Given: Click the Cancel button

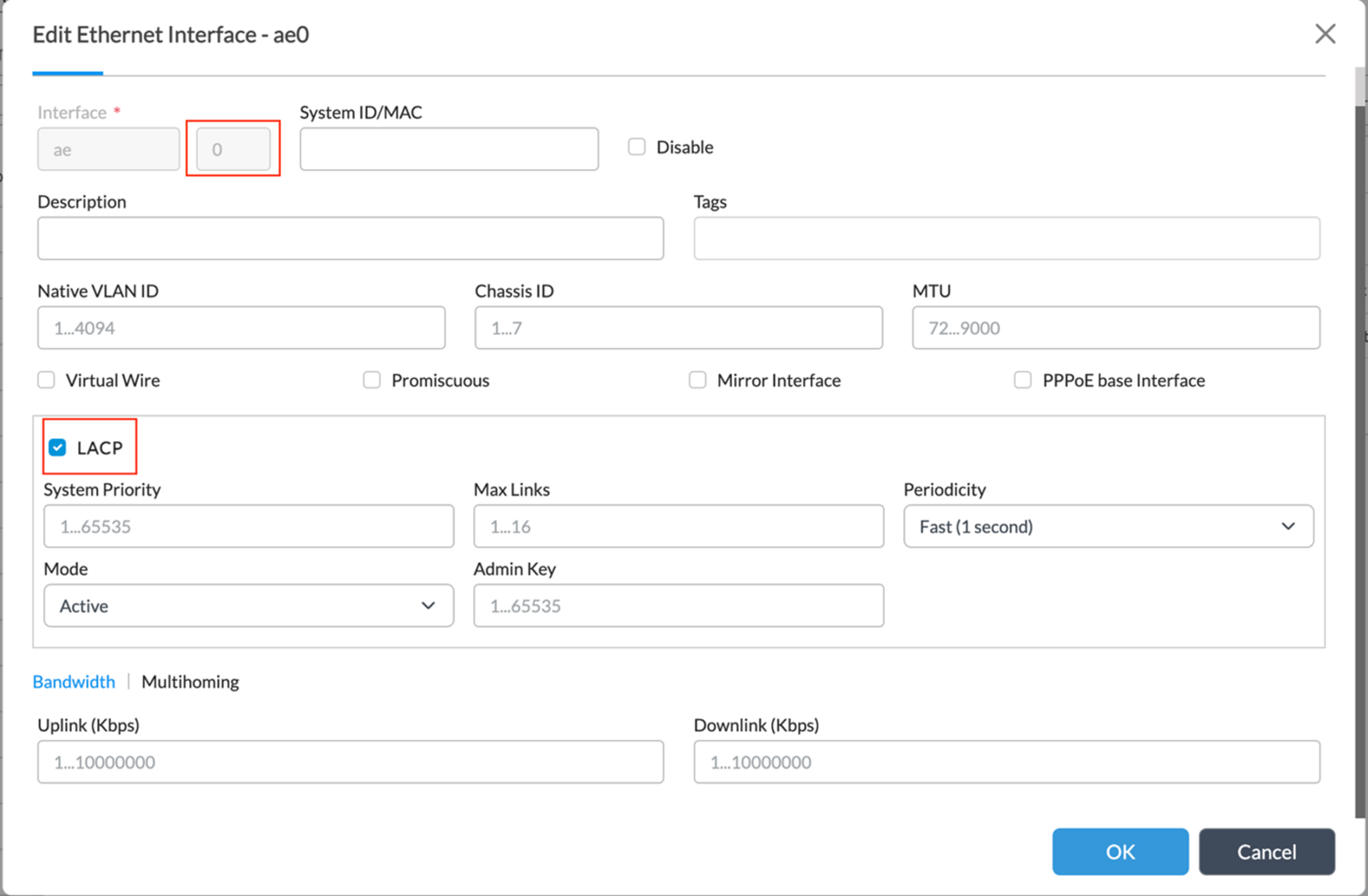Looking at the screenshot, I should pyautogui.click(x=1266, y=851).
